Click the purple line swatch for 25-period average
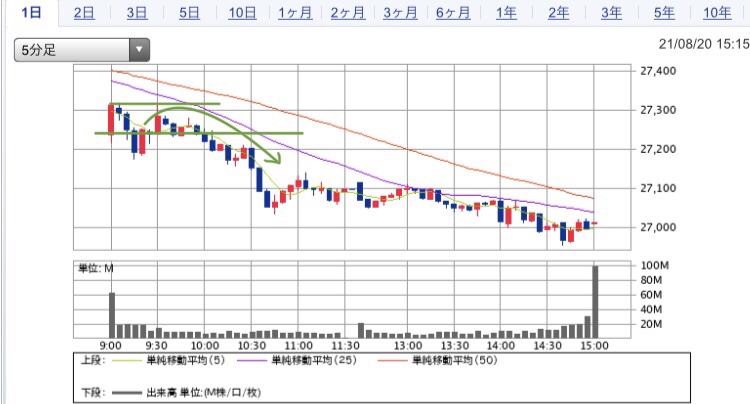This screenshot has height=404, width=750. (252, 360)
